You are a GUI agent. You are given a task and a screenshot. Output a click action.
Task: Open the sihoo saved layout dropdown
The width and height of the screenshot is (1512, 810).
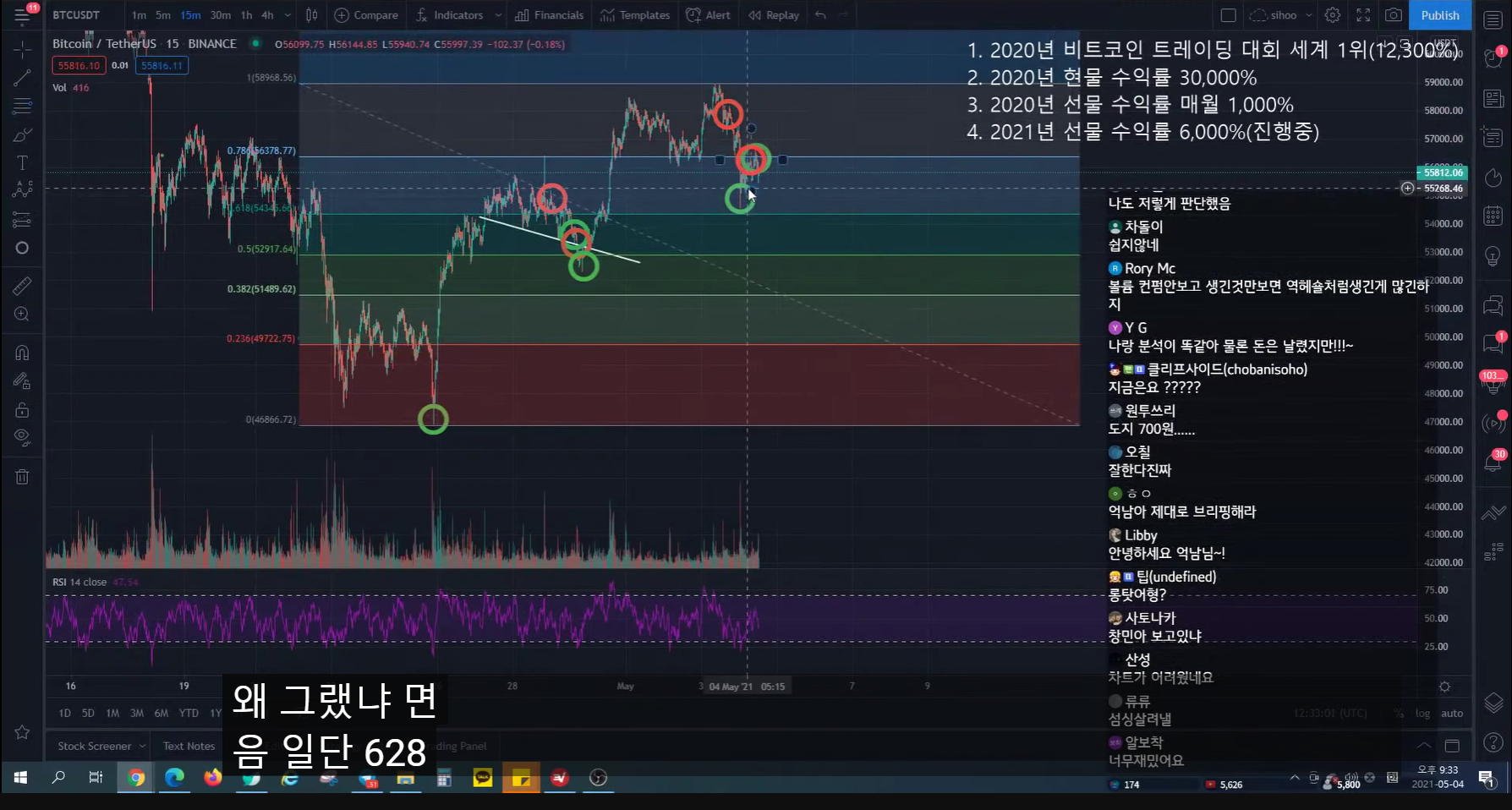[x=1281, y=15]
